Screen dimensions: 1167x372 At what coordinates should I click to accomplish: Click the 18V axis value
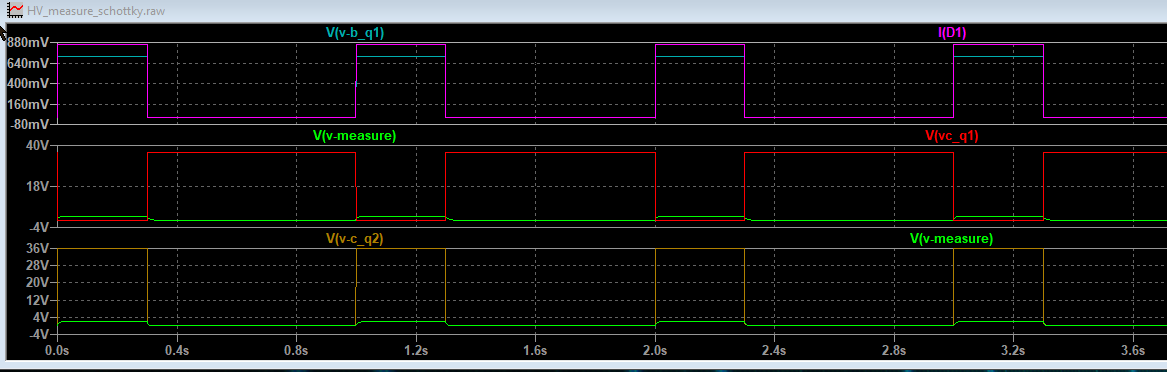click(37, 187)
